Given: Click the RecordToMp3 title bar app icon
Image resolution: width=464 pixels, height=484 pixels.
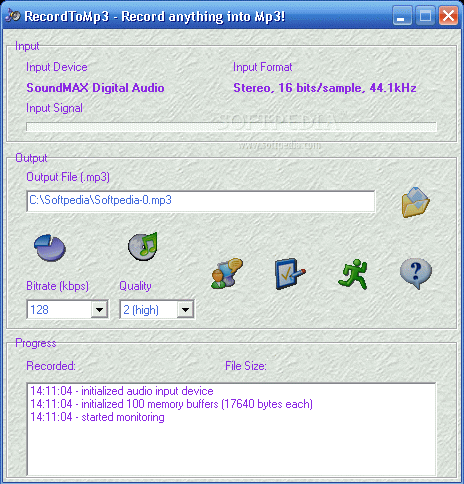Looking at the screenshot, I should (13, 15).
